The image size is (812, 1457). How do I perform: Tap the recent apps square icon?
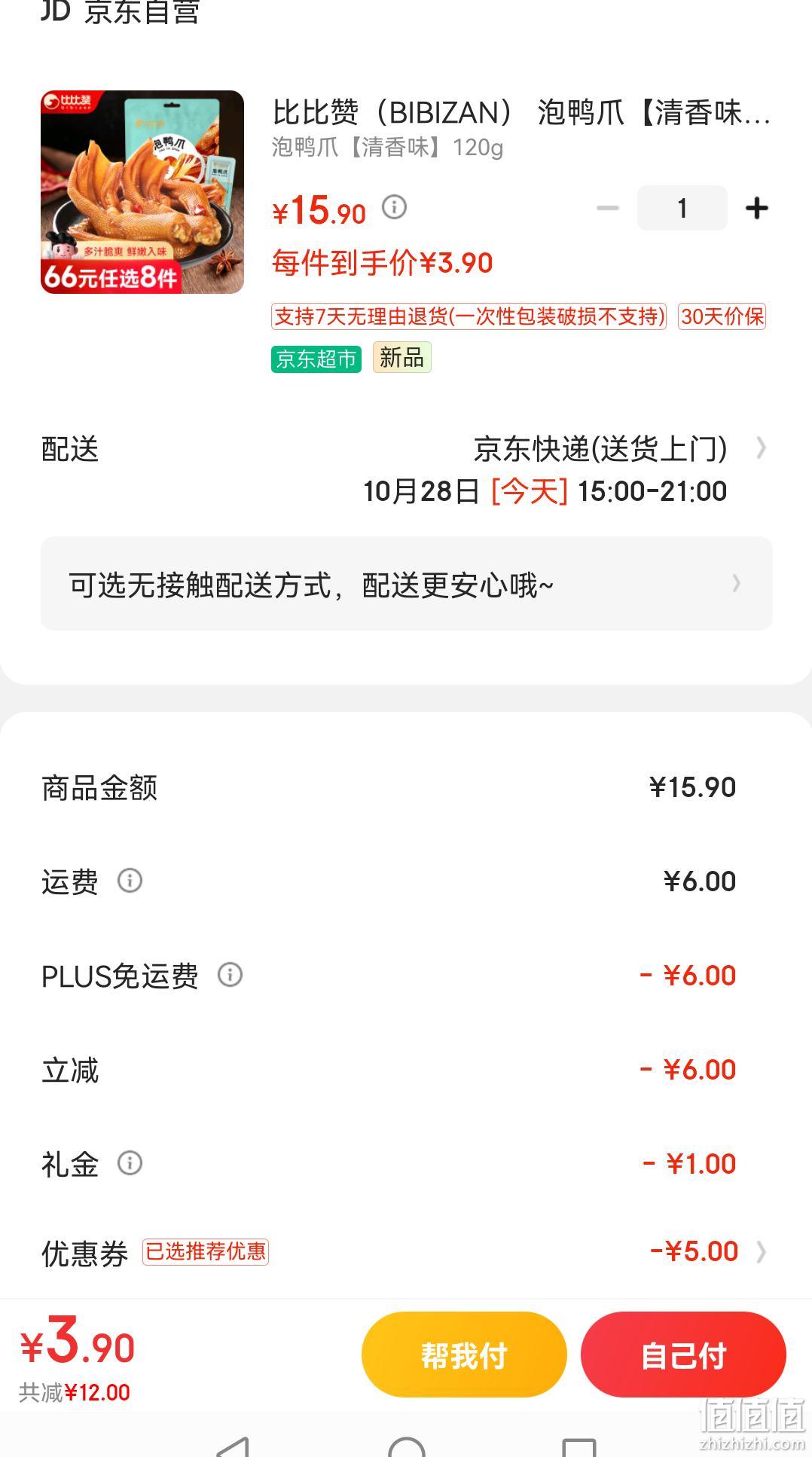coord(579,1446)
